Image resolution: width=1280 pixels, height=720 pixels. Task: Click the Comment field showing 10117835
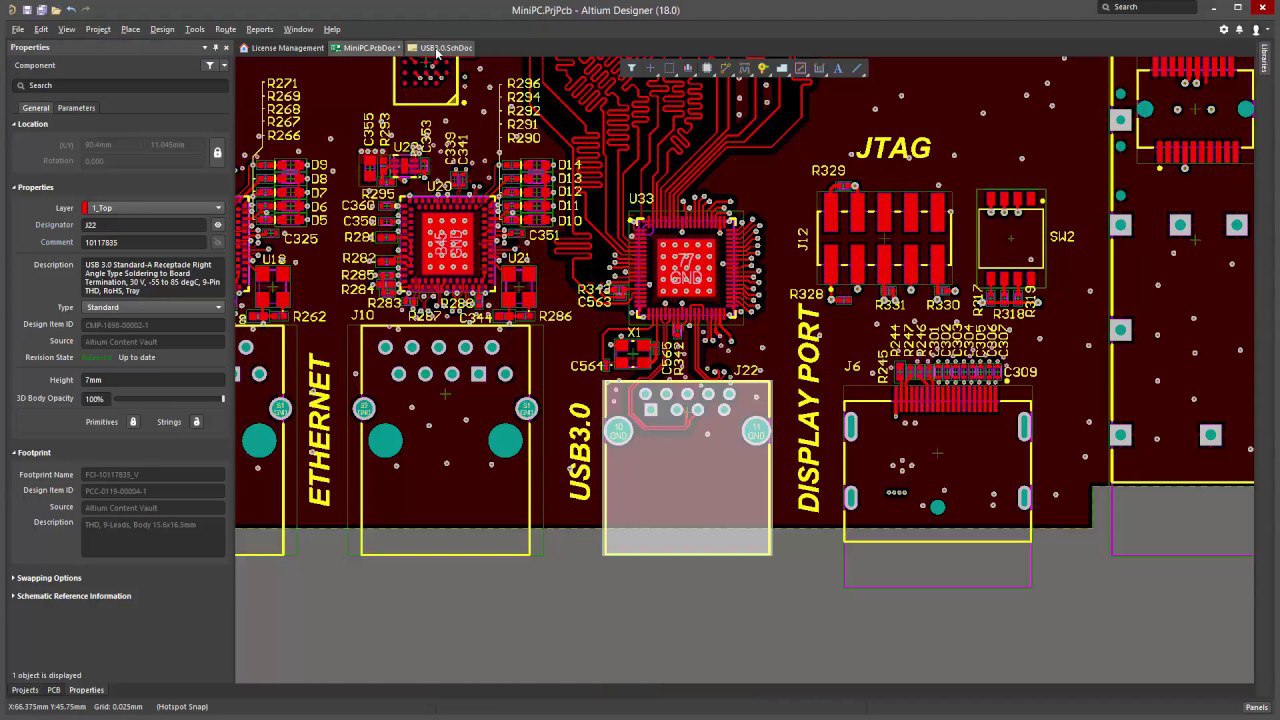coord(145,242)
